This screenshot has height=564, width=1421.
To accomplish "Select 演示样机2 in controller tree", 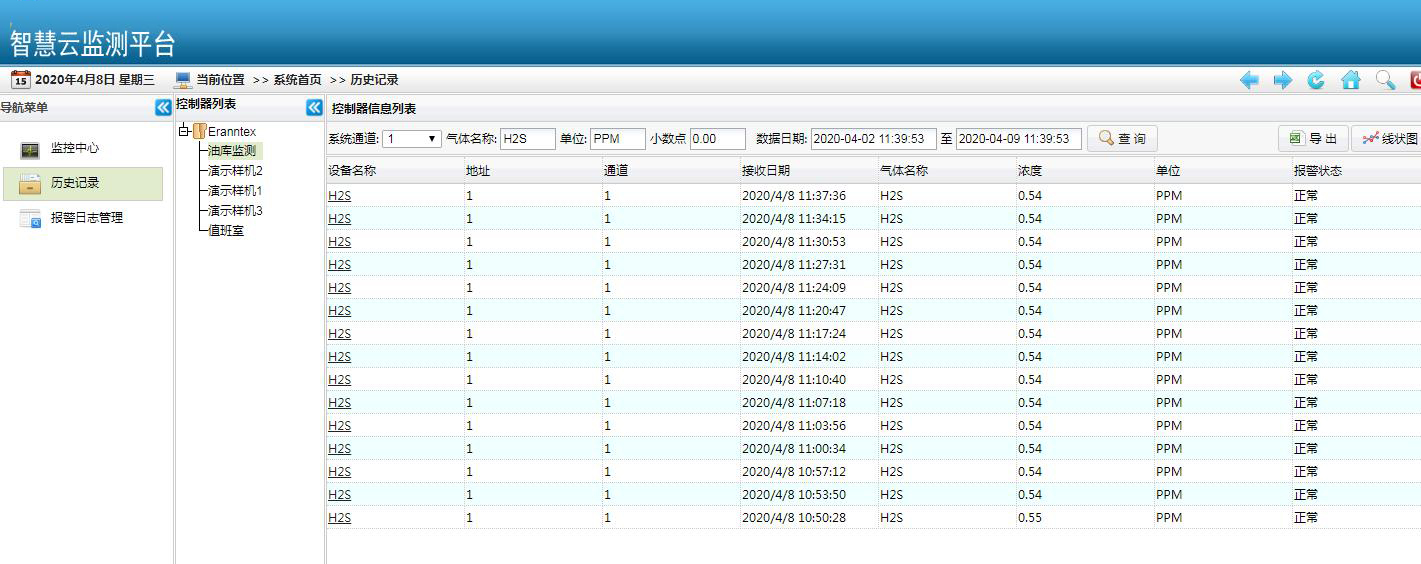I will (235, 171).
